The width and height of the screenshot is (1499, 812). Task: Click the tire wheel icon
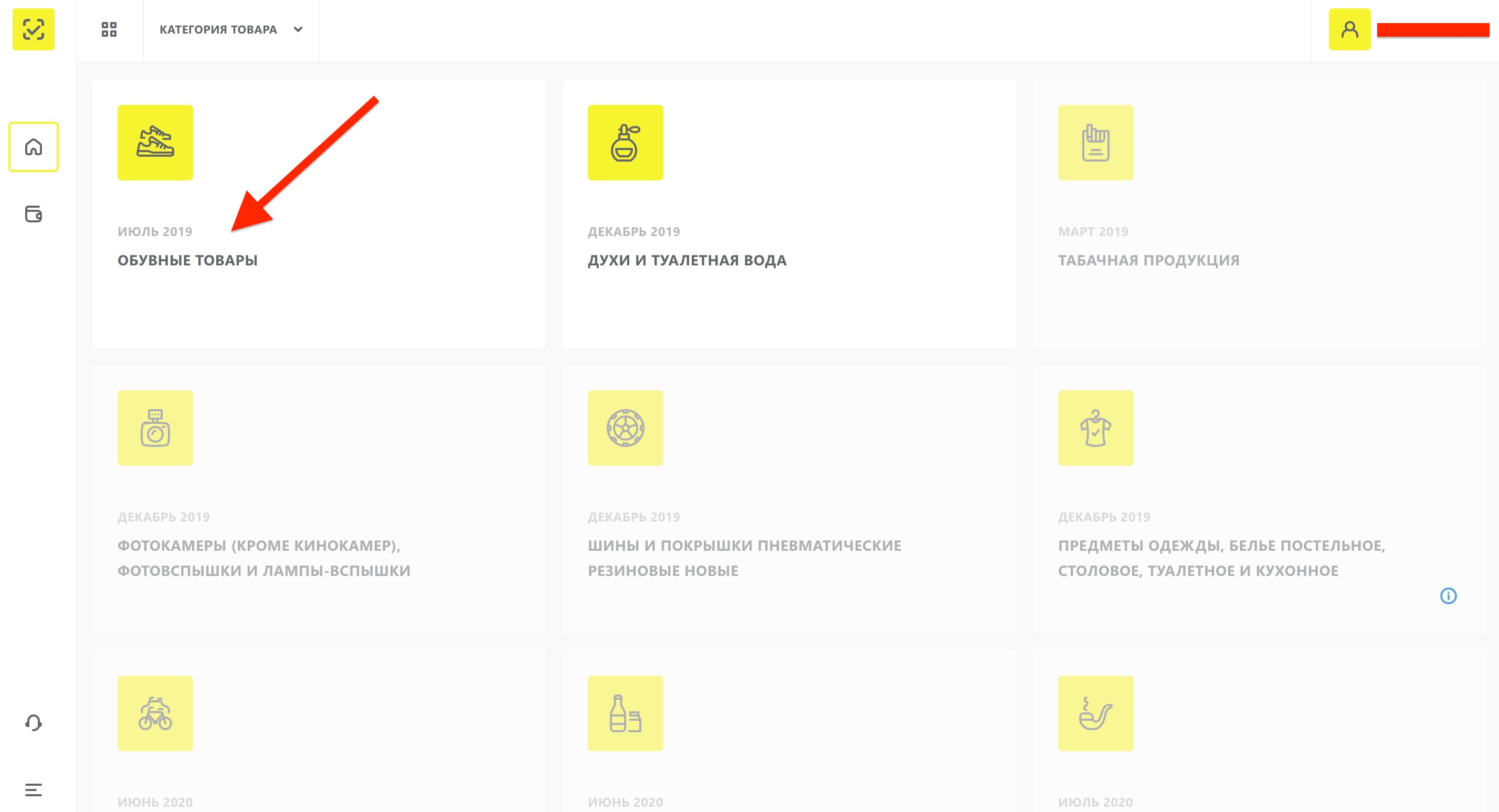[x=626, y=428]
